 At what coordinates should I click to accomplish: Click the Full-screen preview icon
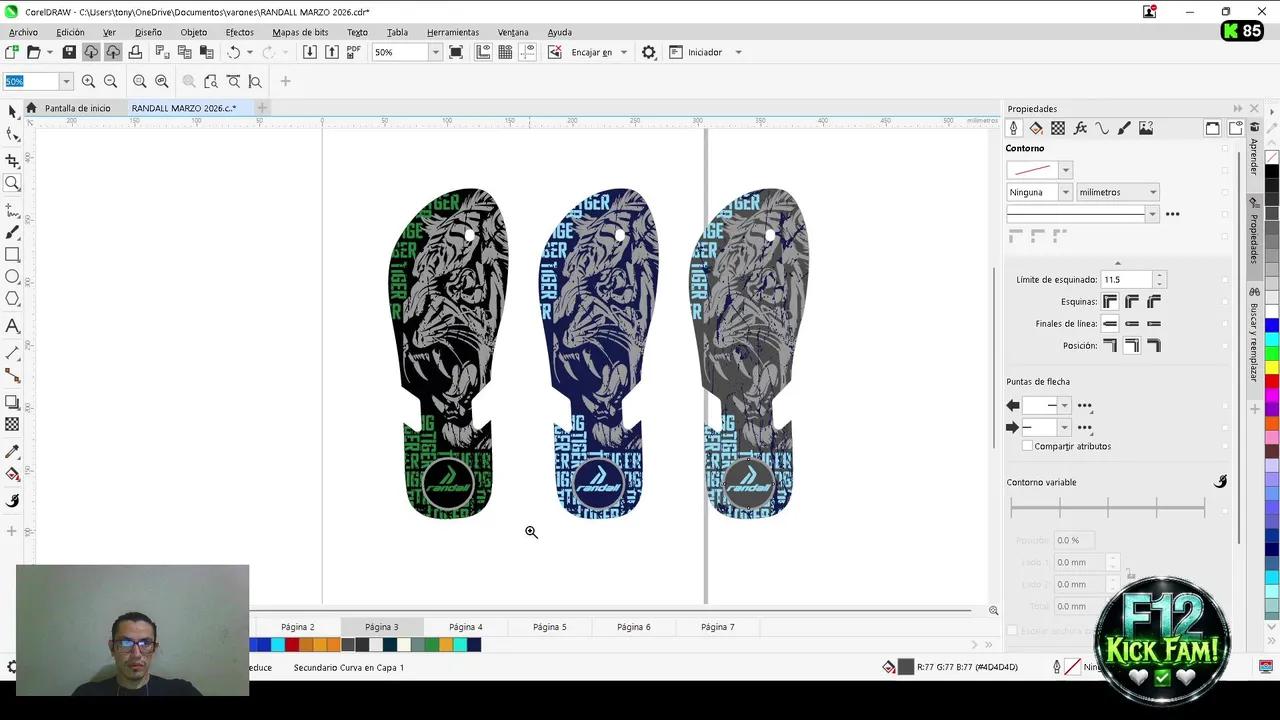point(456,52)
